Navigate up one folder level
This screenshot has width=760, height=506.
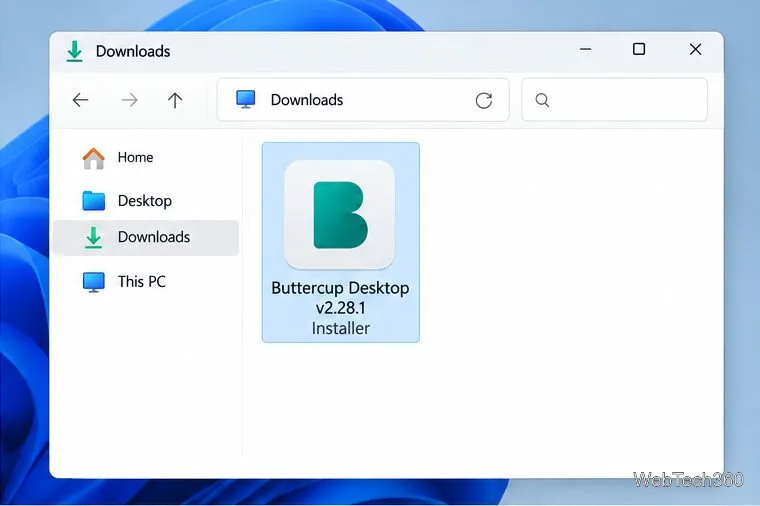pos(175,100)
